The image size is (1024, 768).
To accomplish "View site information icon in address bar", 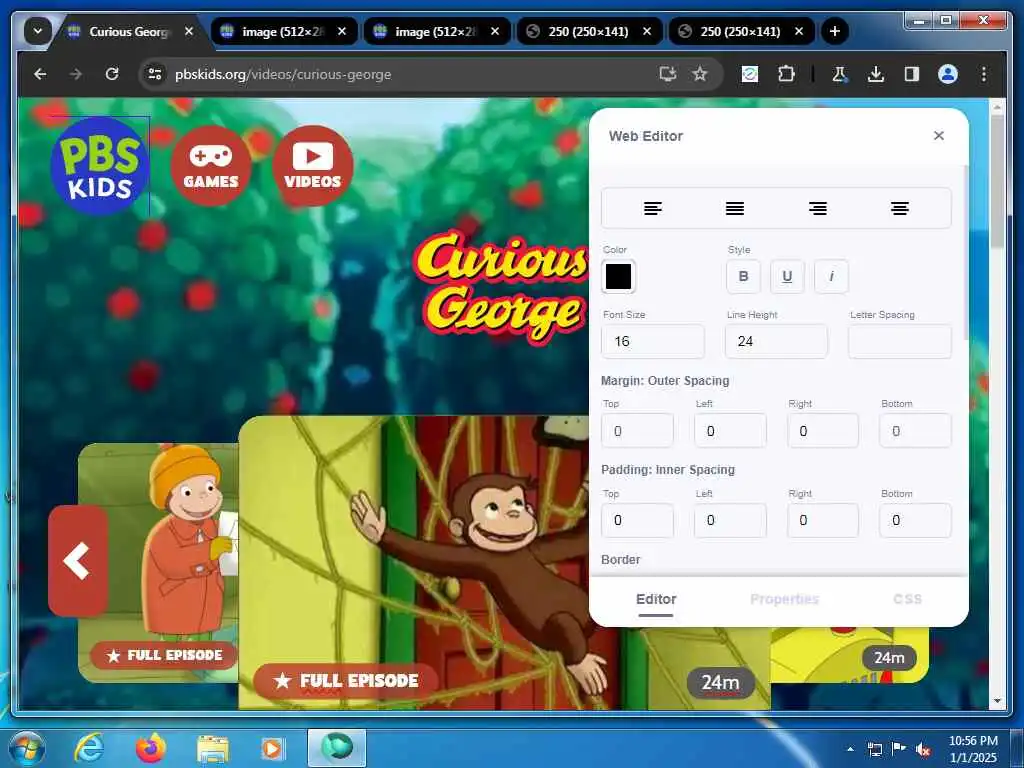I will click(155, 74).
